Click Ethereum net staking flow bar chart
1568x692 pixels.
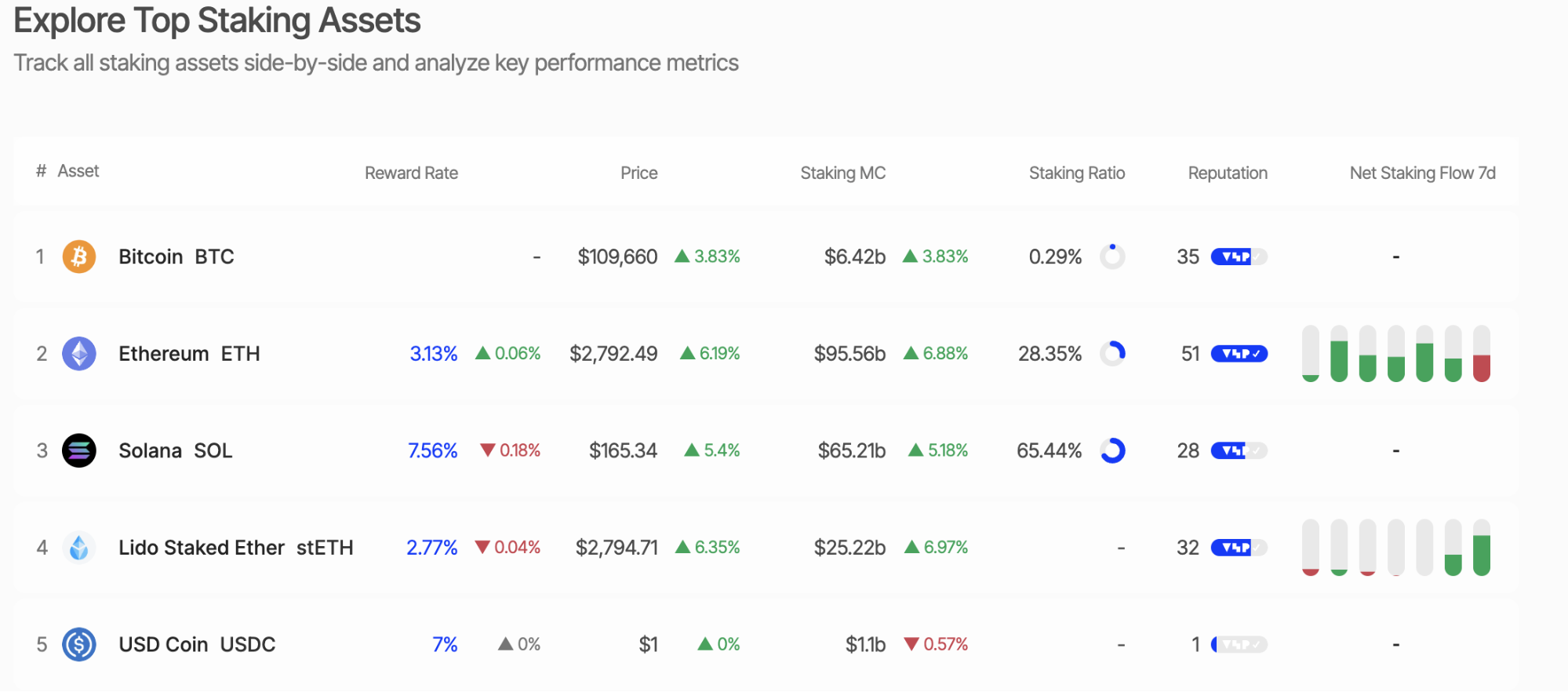[x=1395, y=354]
